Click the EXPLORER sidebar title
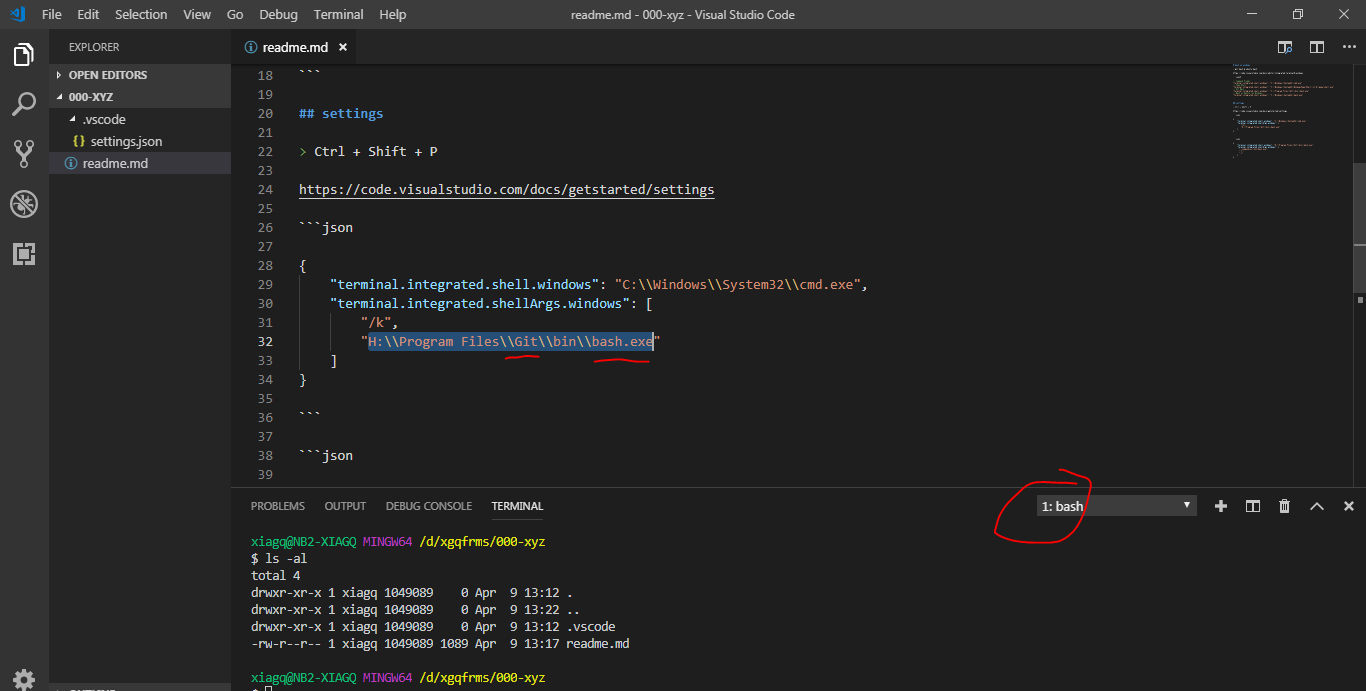The height and width of the screenshot is (691, 1366). [x=94, y=47]
